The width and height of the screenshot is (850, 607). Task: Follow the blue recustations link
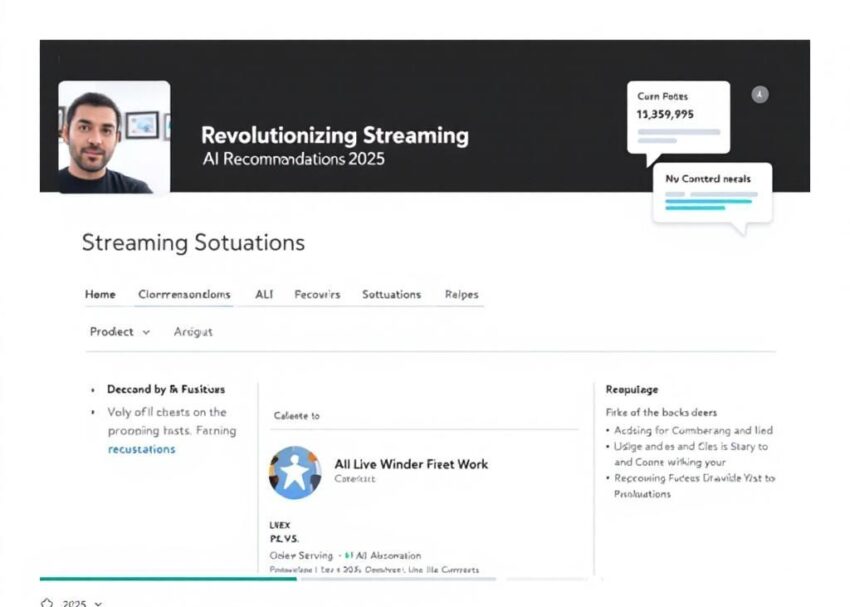[x=141, y=449]
